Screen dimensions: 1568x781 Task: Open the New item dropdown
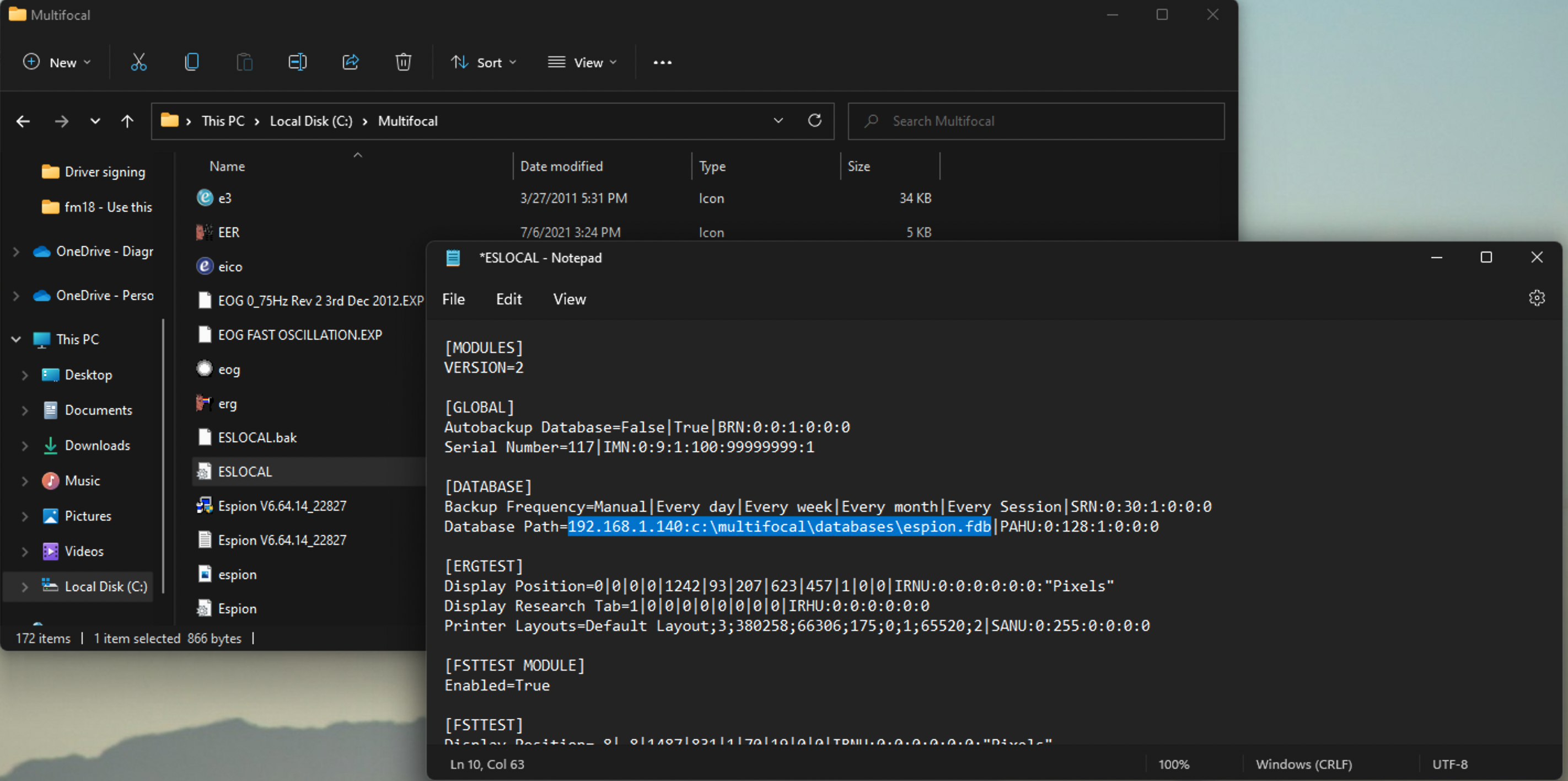(x=57, y=62)
